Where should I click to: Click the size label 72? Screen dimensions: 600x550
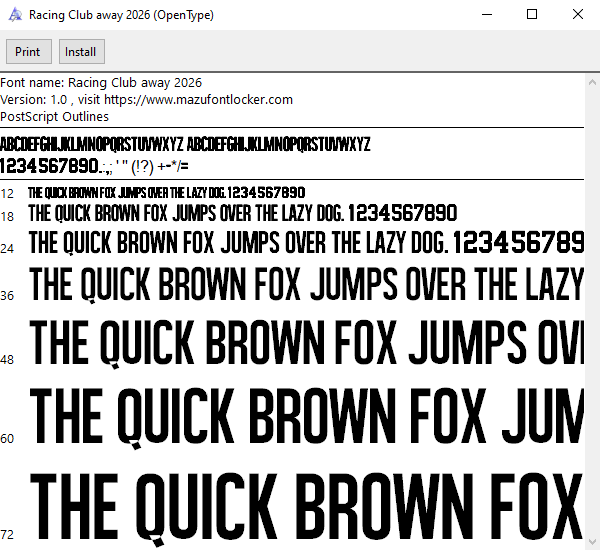[7, 534]
